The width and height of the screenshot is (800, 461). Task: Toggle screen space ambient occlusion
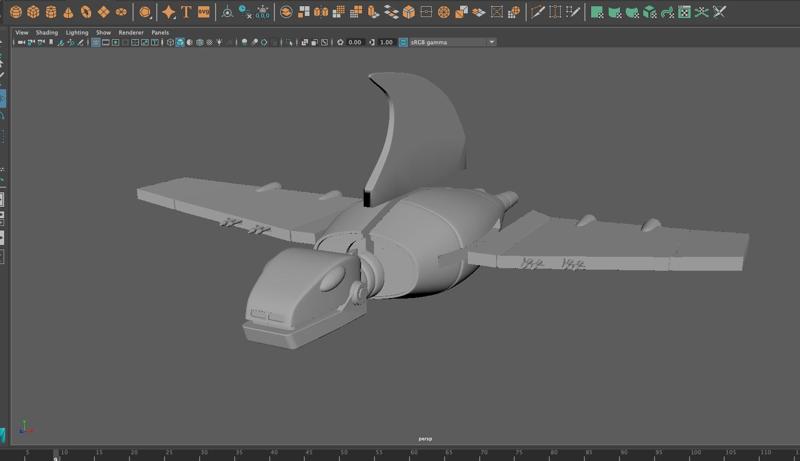tap(244, 42)
